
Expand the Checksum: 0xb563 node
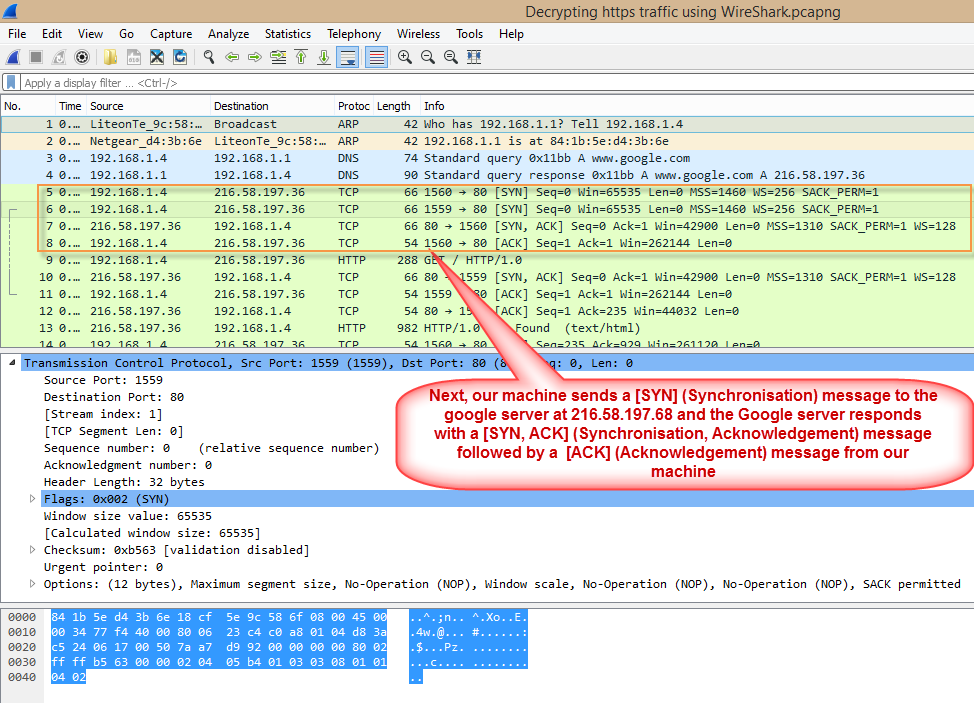point(32,550)
